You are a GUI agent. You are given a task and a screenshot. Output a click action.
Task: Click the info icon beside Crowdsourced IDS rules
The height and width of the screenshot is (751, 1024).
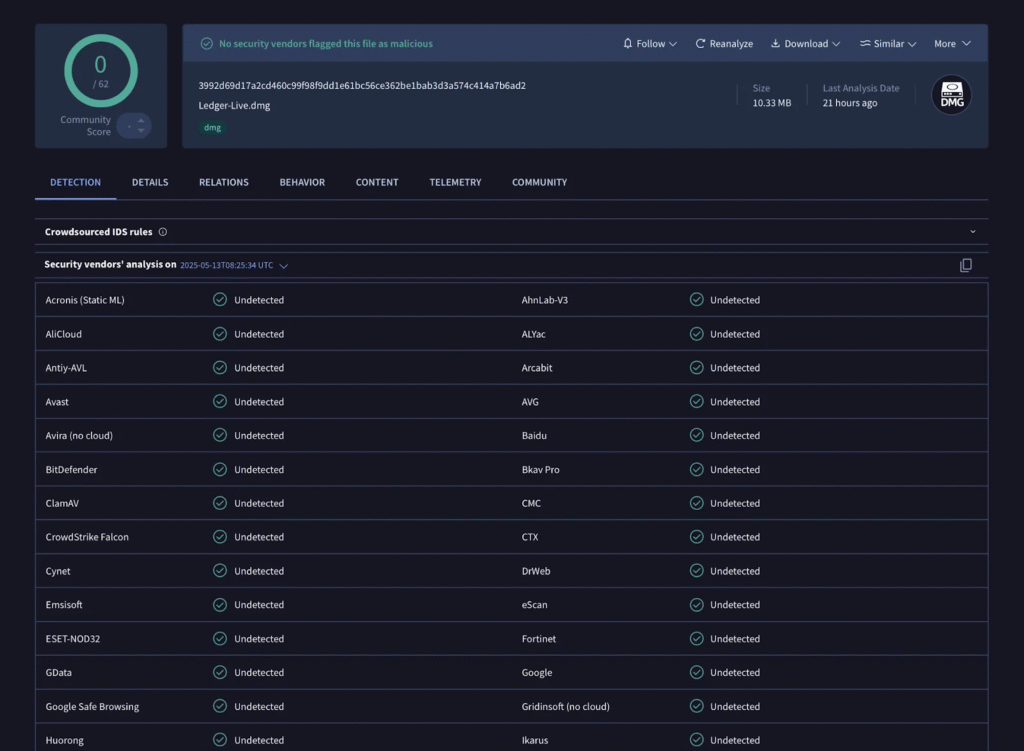[x=163, y=232]
